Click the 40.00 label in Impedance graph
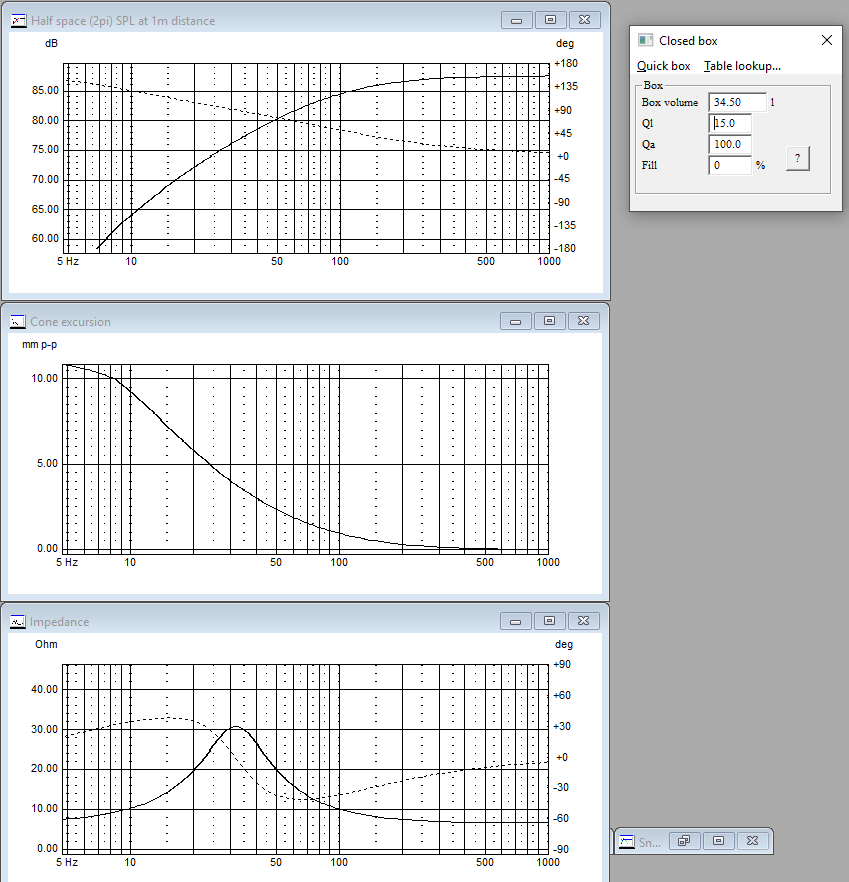849x882 pixels. [44, 689]
